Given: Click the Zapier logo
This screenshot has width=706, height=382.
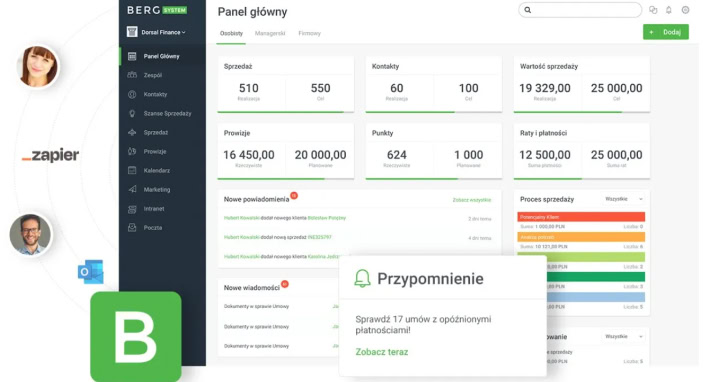Looking at the screenshot, I should point(50,155).
